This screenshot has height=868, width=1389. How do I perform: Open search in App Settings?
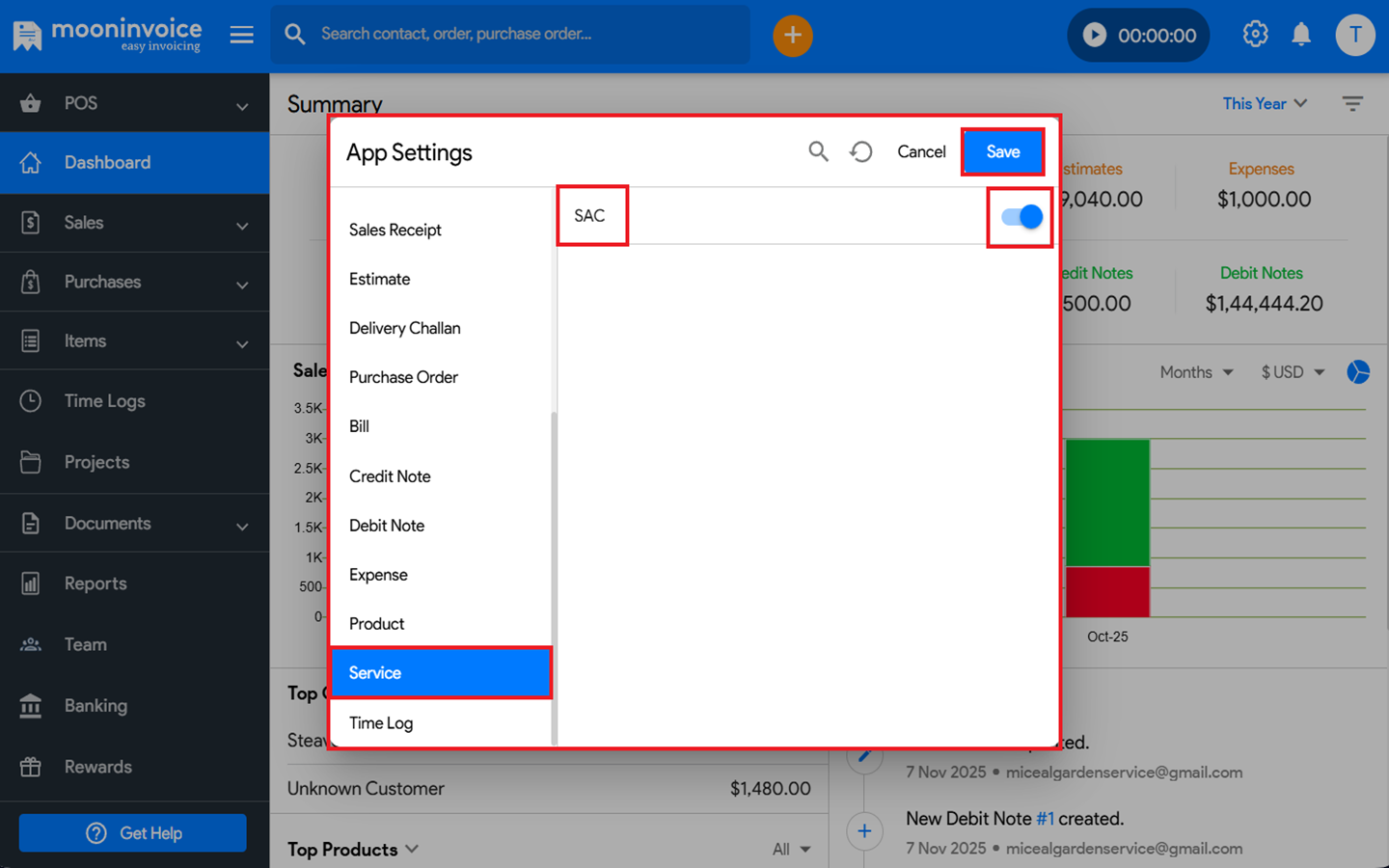coord(818,151)
